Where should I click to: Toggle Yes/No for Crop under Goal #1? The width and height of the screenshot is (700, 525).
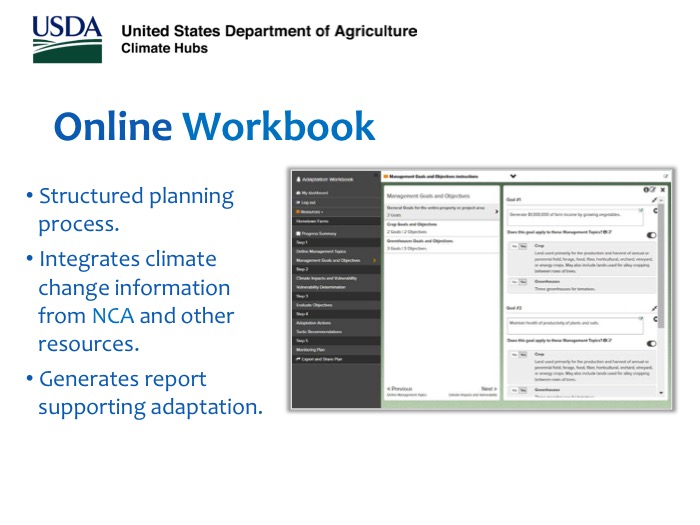[519, 245]
